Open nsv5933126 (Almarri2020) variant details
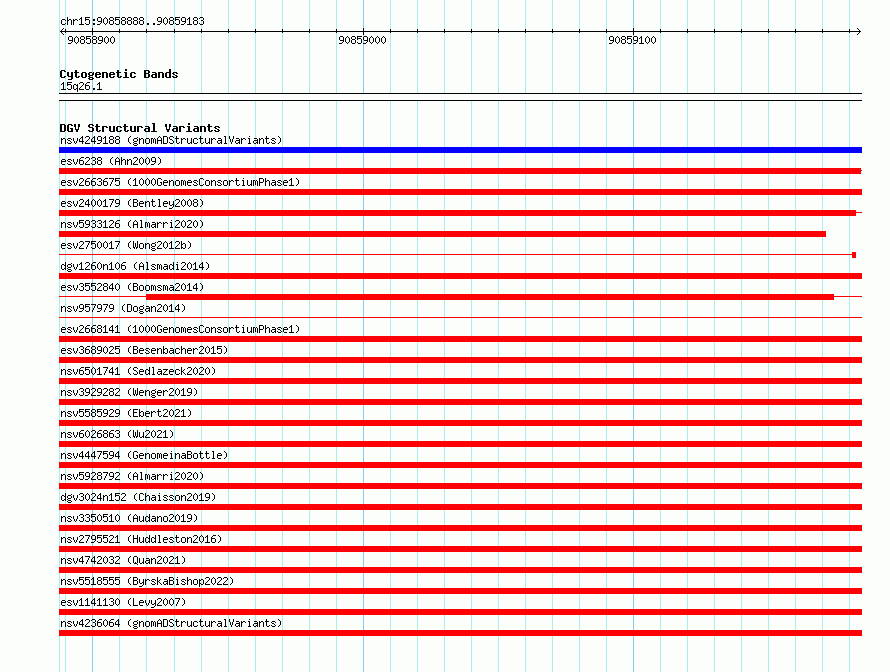 [x=132, y=224]
